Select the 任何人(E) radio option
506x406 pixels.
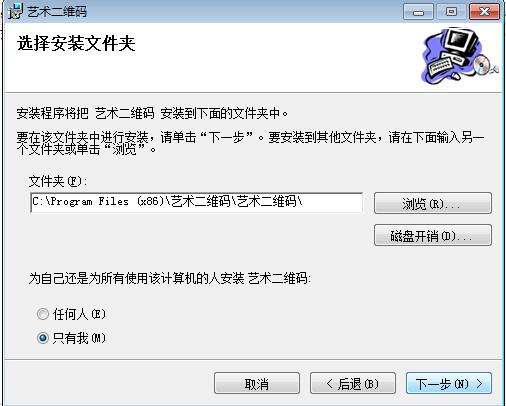[42, 314]
